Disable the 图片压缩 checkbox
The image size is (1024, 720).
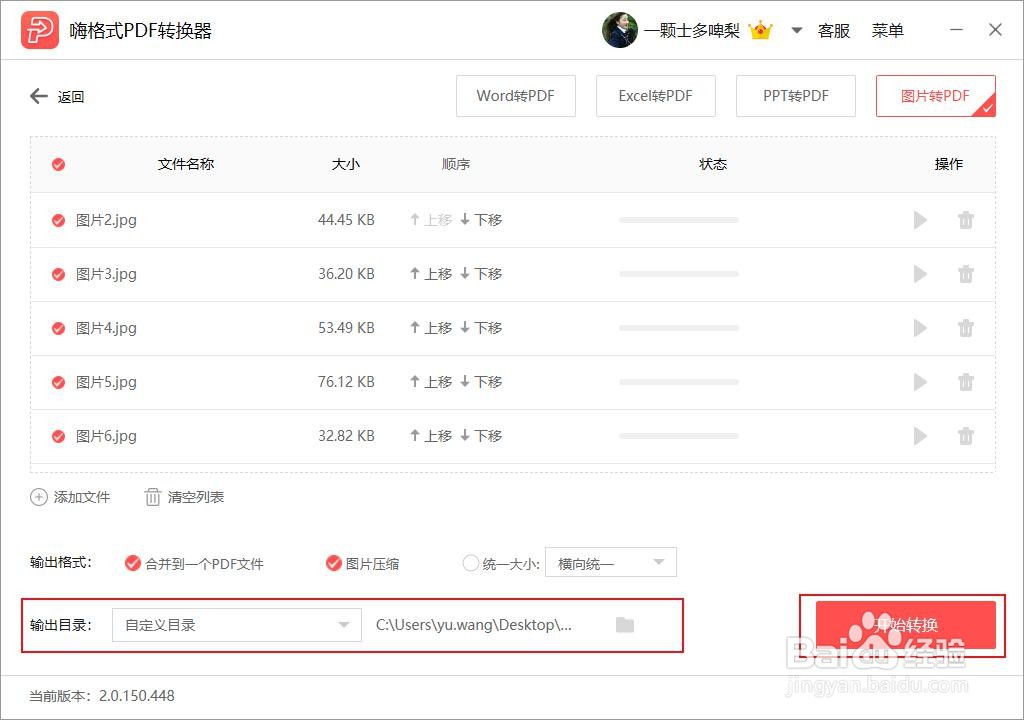click(334, 563)
